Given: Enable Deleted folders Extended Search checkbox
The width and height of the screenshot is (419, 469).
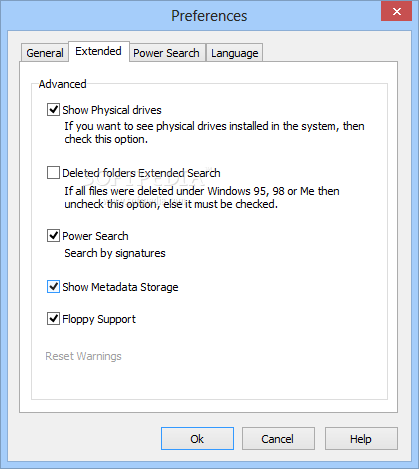Looking at the screenshot, I should [53, 173].
